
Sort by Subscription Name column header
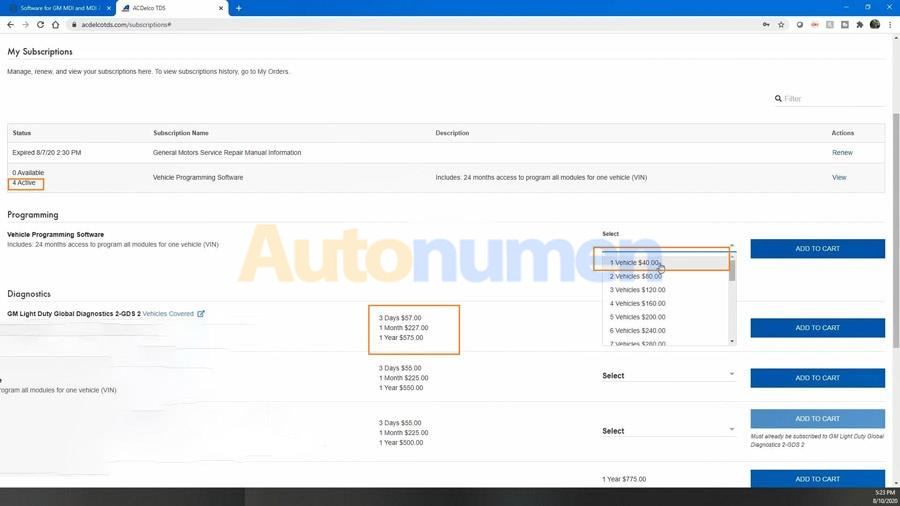point(181,133)
